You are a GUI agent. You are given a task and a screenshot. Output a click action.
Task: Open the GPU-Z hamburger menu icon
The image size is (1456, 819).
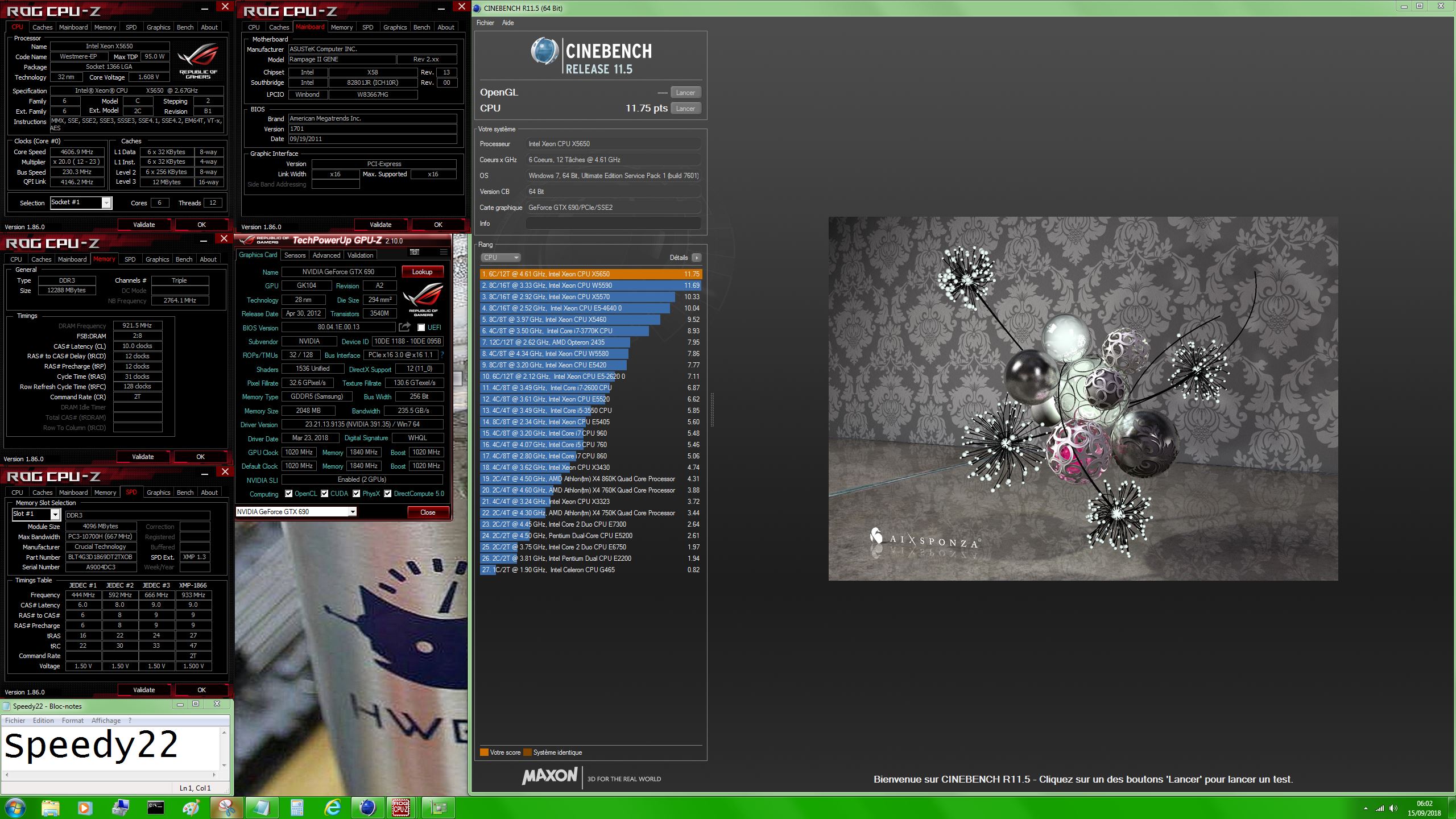(444, 252)
